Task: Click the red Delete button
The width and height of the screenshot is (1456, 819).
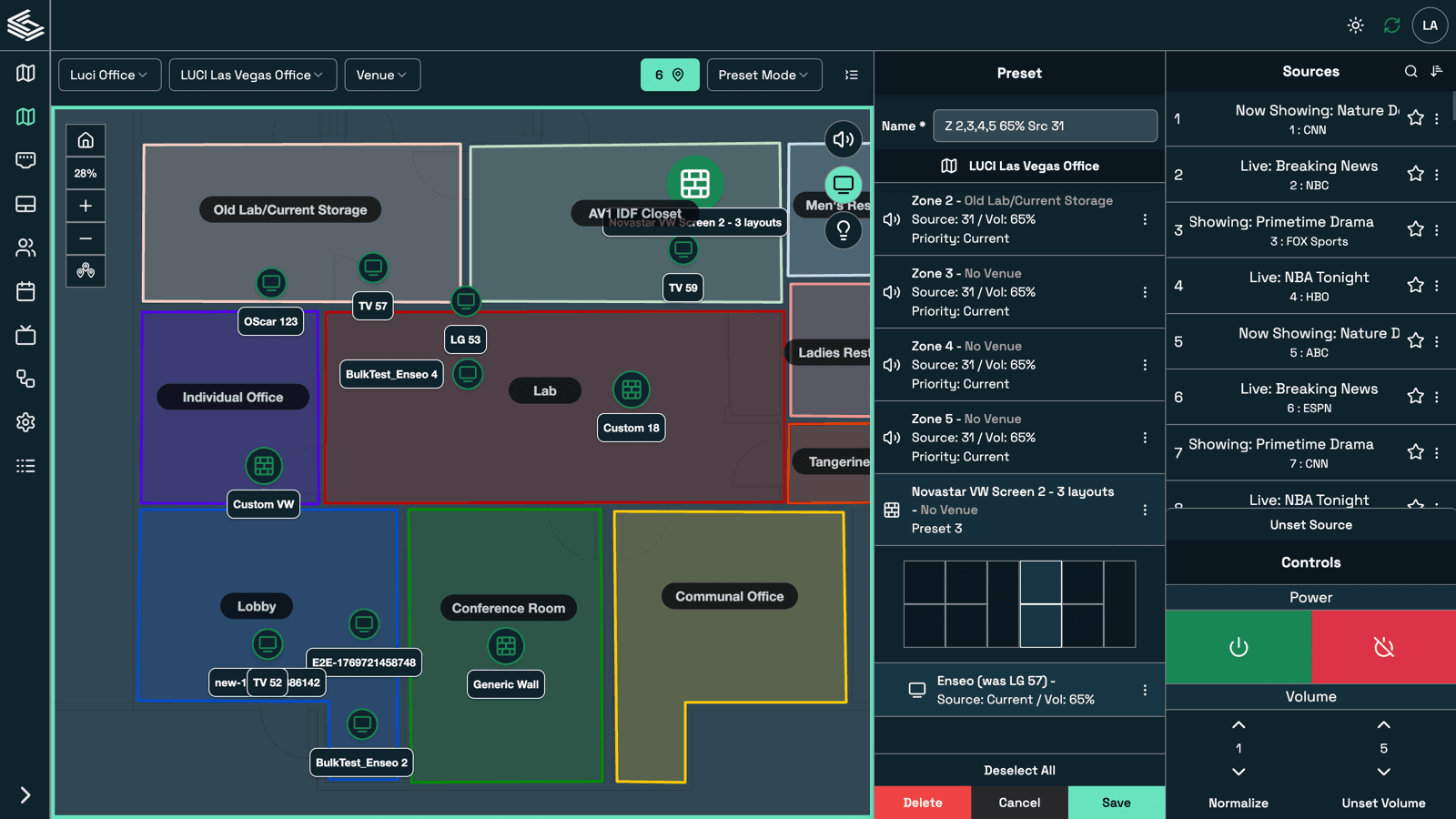Action: point(922,803)
